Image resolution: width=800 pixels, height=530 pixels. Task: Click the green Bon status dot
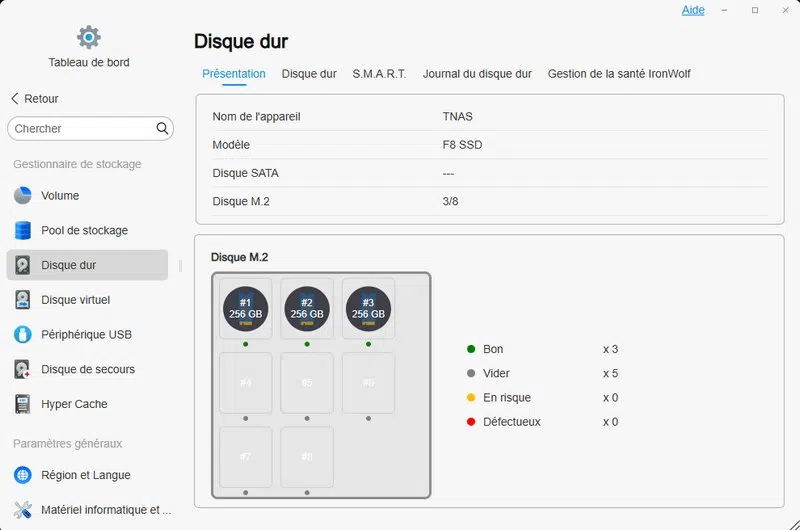point(471,349)
